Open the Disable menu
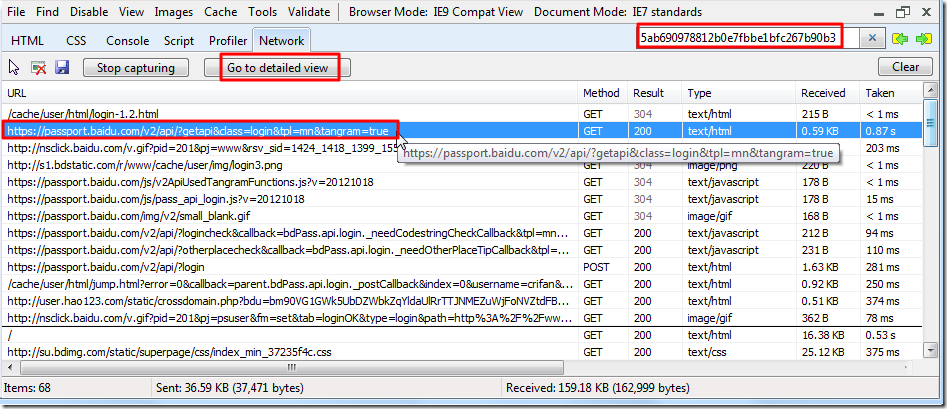 [89, 11]
